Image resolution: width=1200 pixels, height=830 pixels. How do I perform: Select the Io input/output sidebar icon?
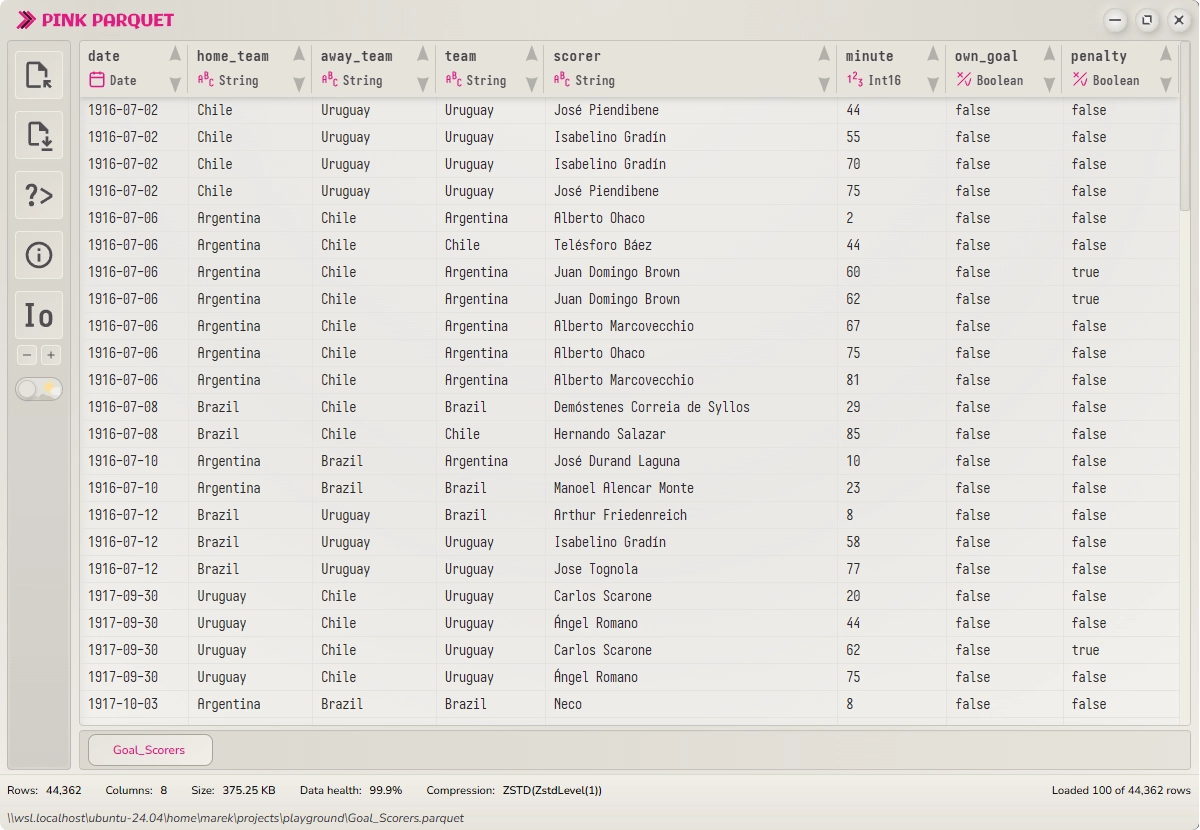point(38,315)
